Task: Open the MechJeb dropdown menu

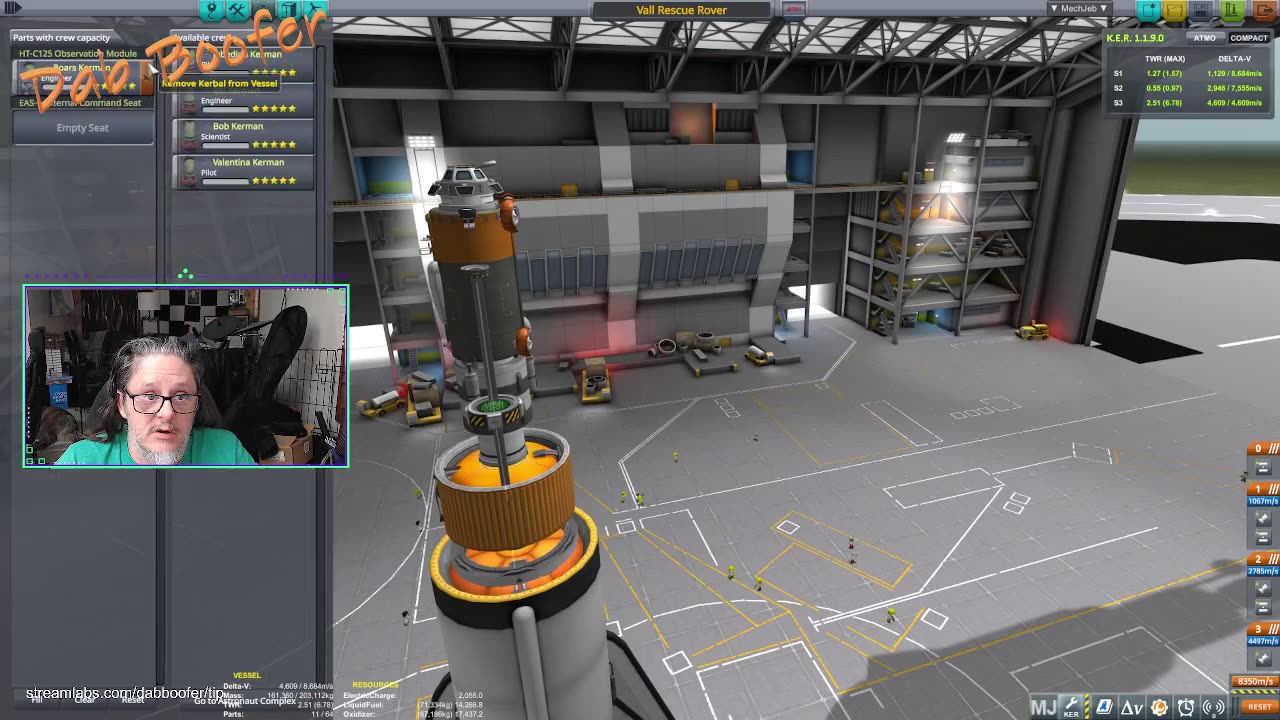Action: click(x=1078, y=8)
